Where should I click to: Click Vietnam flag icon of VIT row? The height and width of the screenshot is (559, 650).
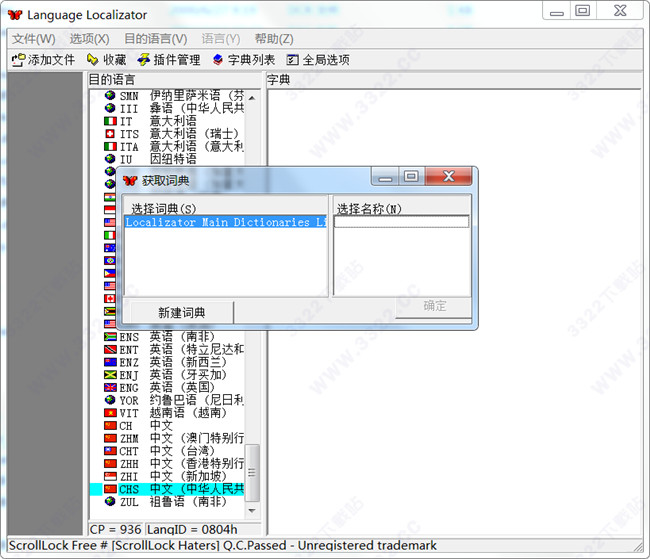110,413
